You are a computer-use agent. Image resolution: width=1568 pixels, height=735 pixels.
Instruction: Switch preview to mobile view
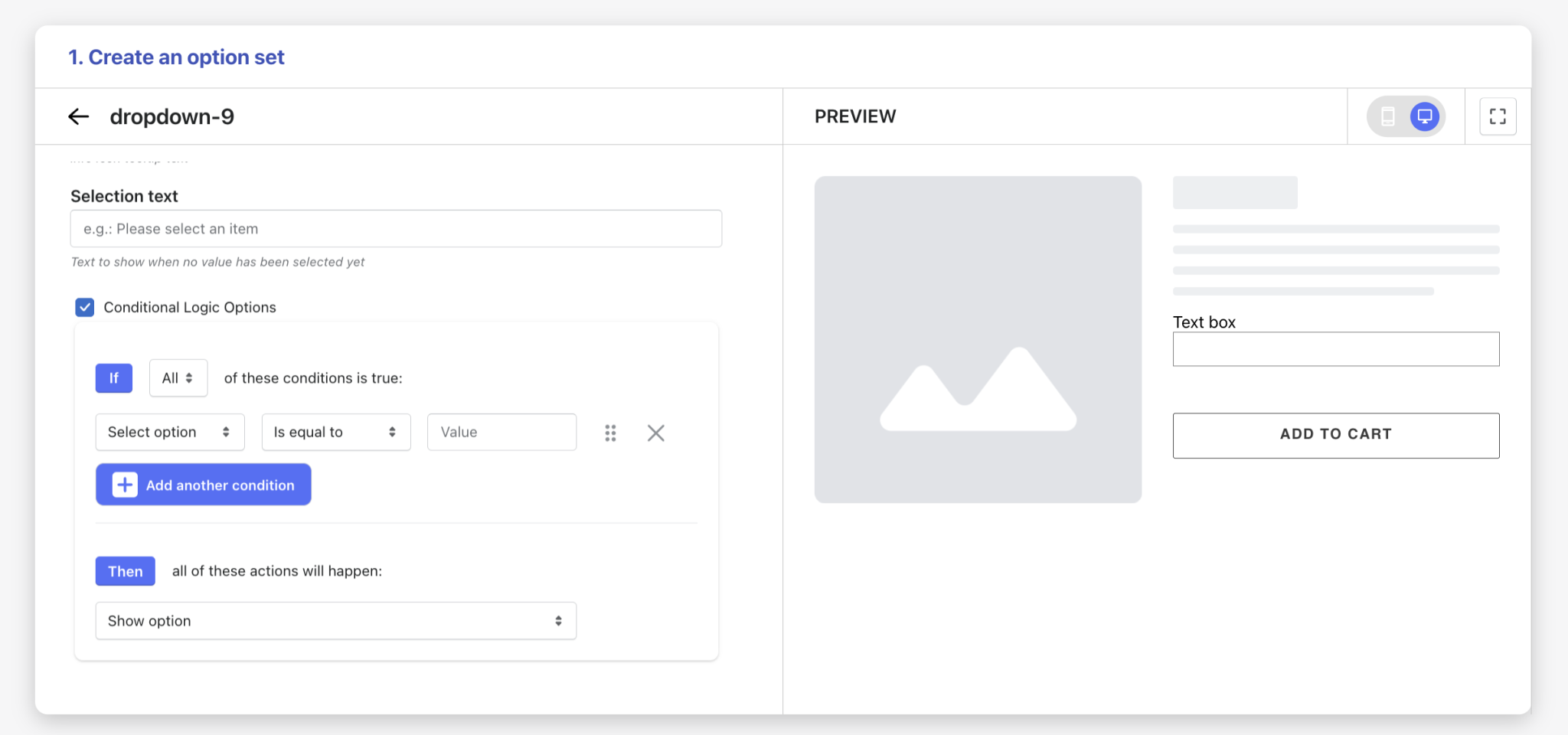click(1387, 116)
